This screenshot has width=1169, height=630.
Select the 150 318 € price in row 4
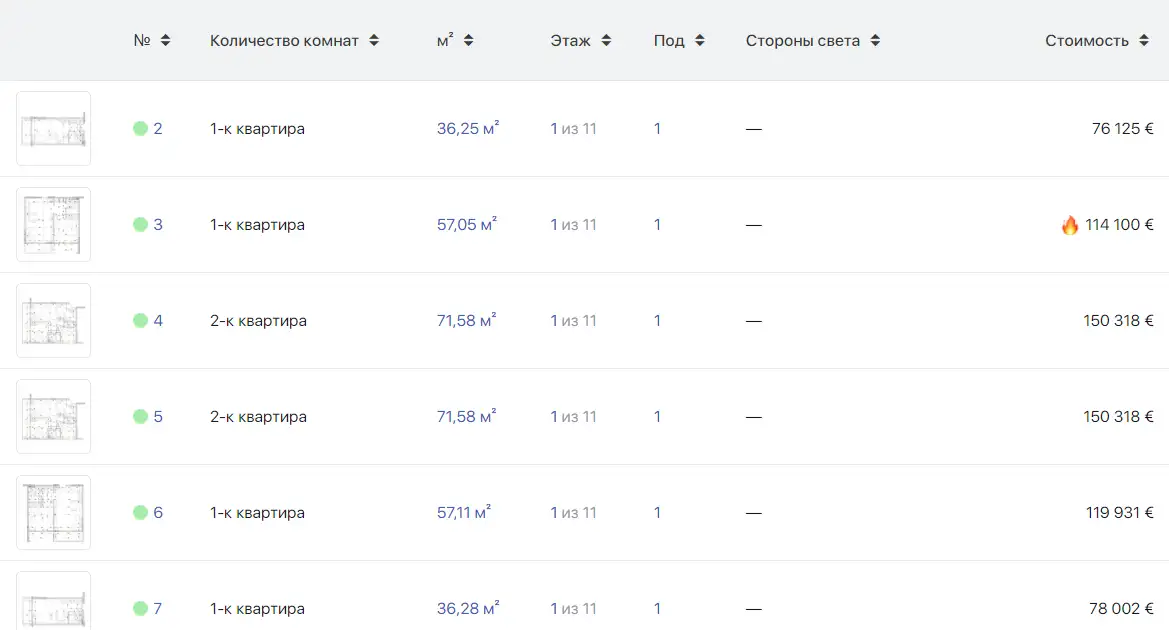(x=1118, y=321)
